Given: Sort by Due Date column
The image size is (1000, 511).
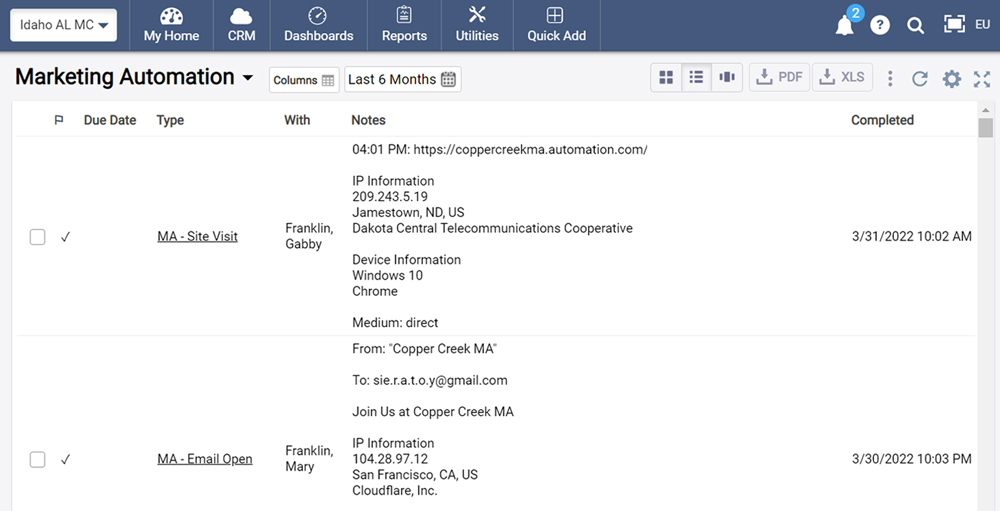Looking at the screenshot, I should 110,120.
